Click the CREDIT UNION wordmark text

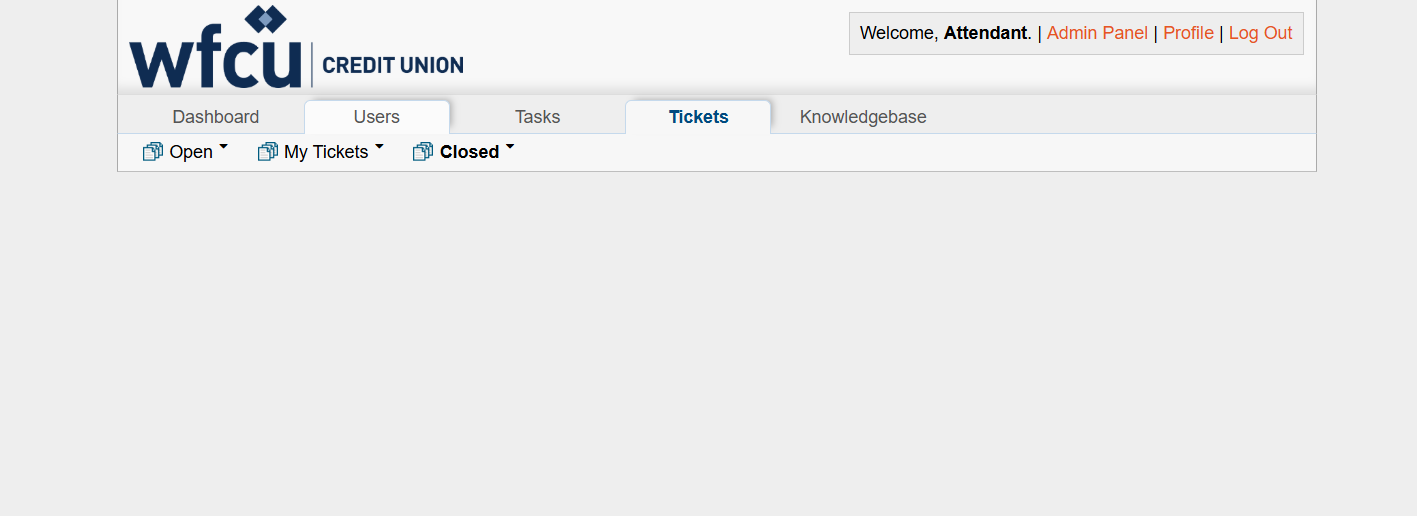(393, 66)
